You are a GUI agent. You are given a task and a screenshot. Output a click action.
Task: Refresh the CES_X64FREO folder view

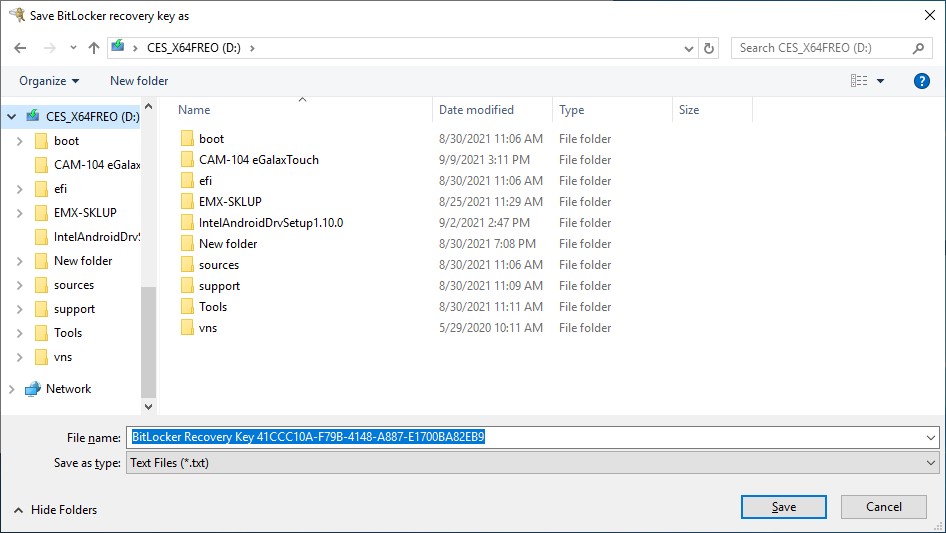click(x=709, y=48)
